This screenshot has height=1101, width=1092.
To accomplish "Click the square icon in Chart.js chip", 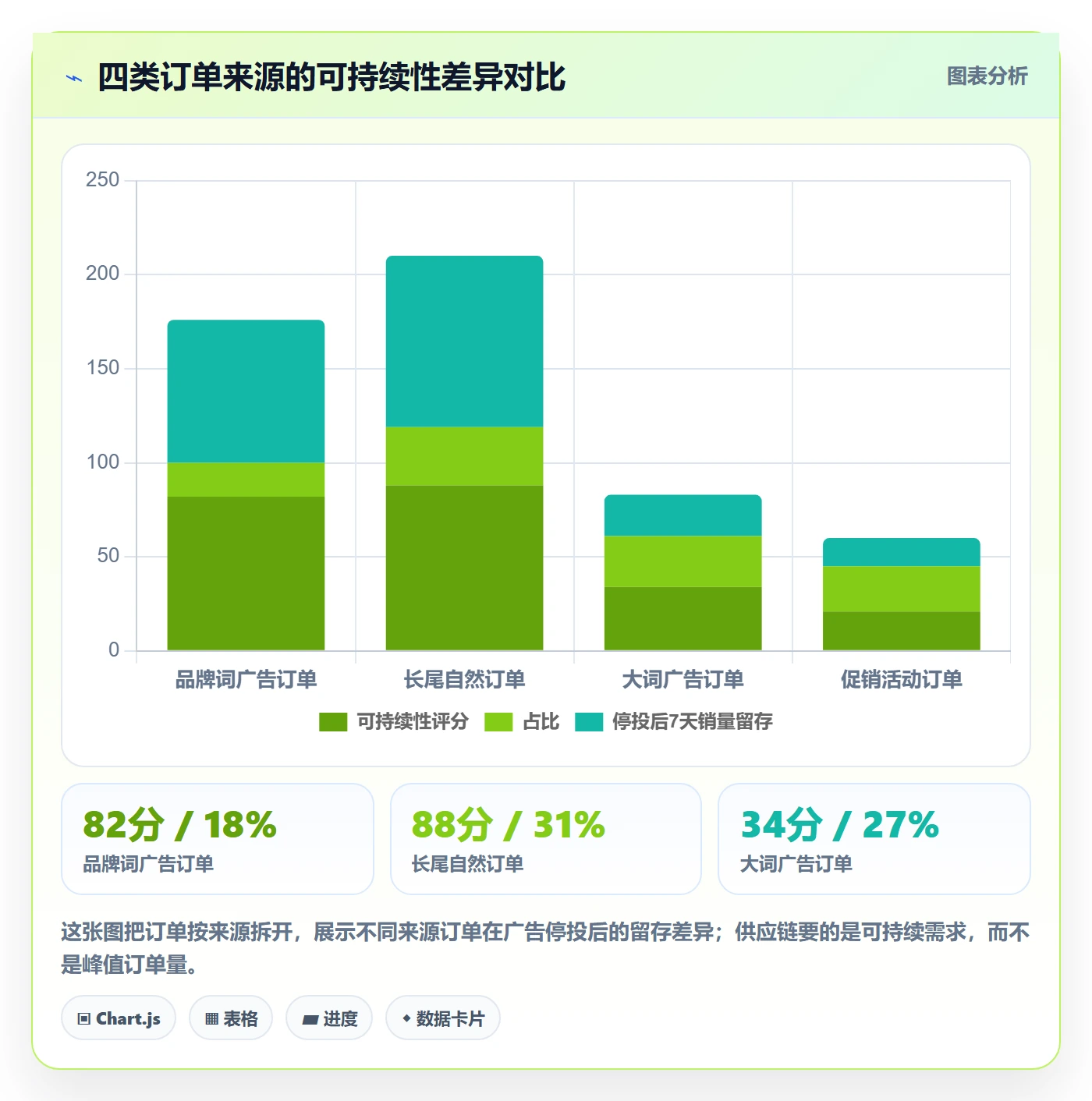I will pyautogui.click(x=84, y=1019).
